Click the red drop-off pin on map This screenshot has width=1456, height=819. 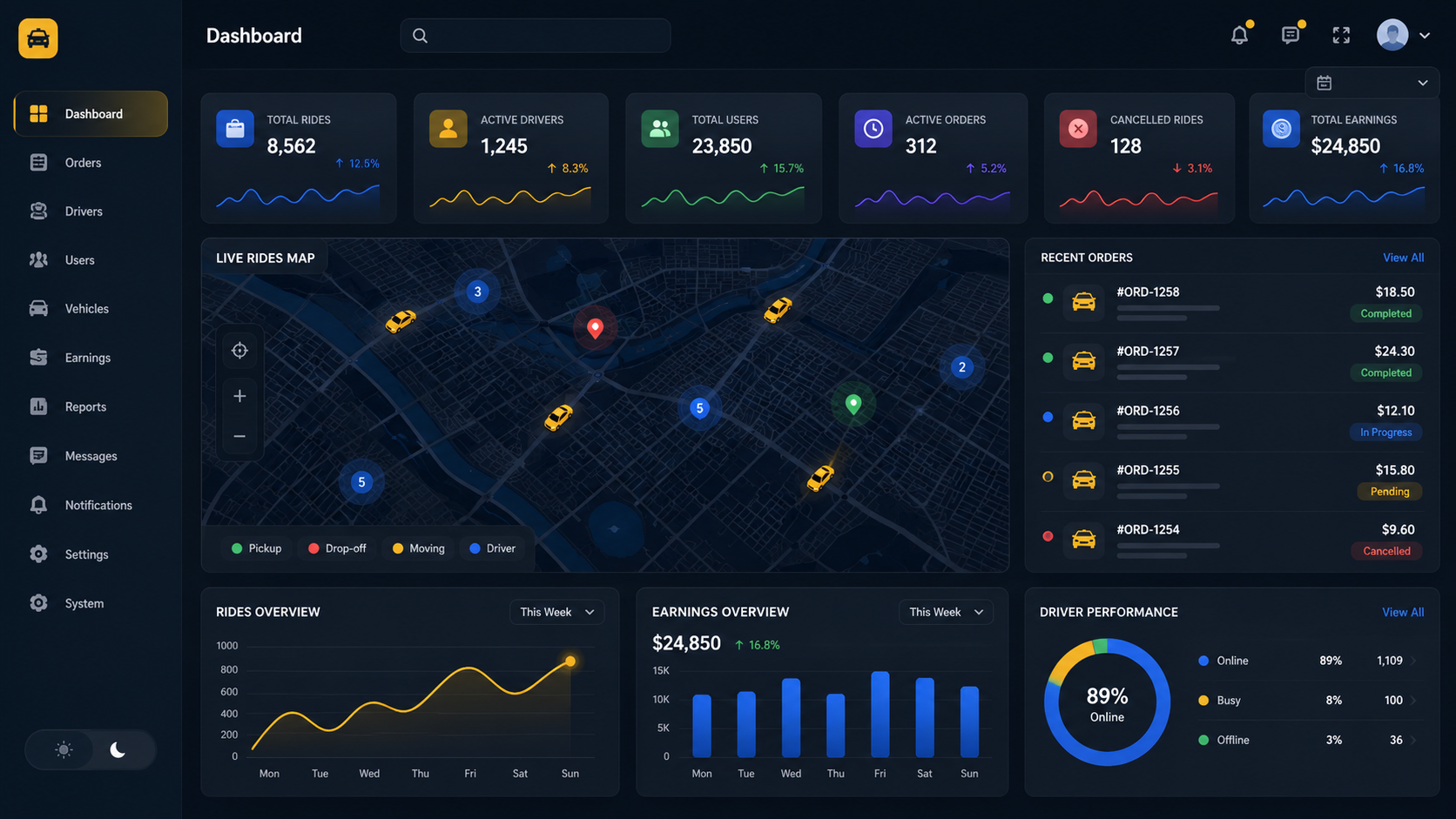tap(595, 328)
